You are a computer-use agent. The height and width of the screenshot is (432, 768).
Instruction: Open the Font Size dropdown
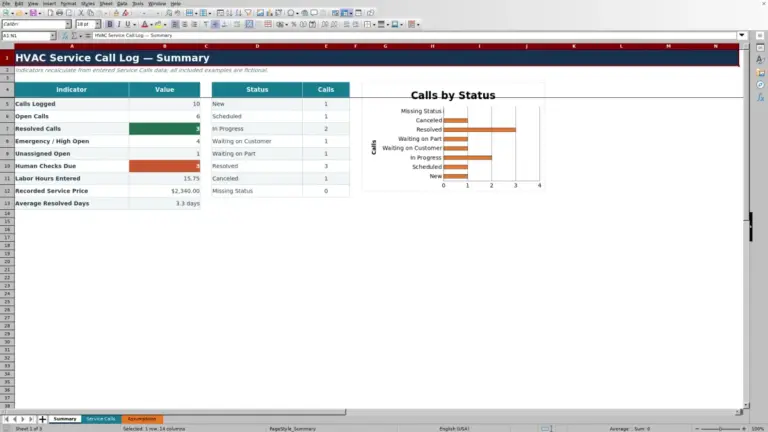pos(97,24)
